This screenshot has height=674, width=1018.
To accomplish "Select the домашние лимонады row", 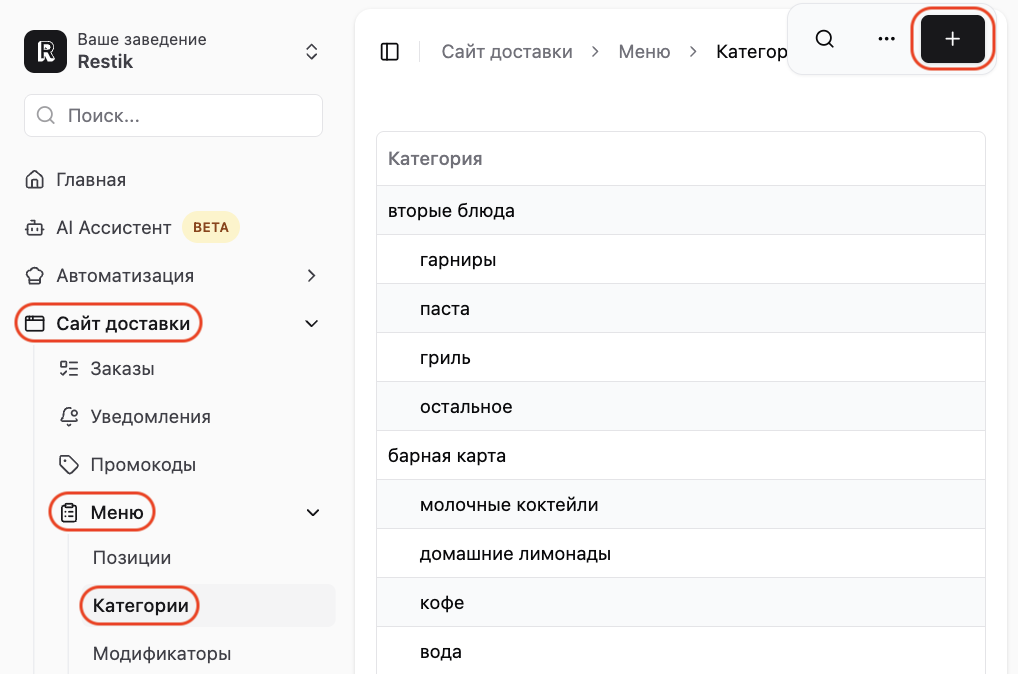I will [681, 554].
